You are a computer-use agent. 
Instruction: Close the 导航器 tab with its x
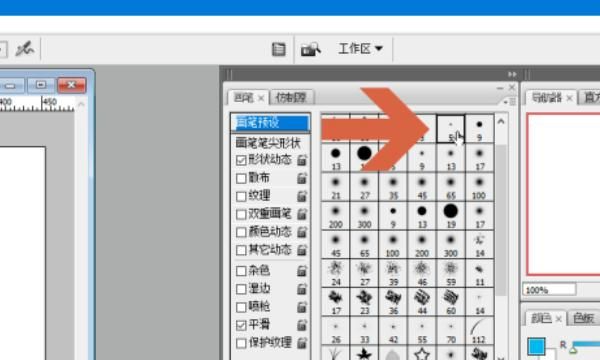[x=569, y=98]
